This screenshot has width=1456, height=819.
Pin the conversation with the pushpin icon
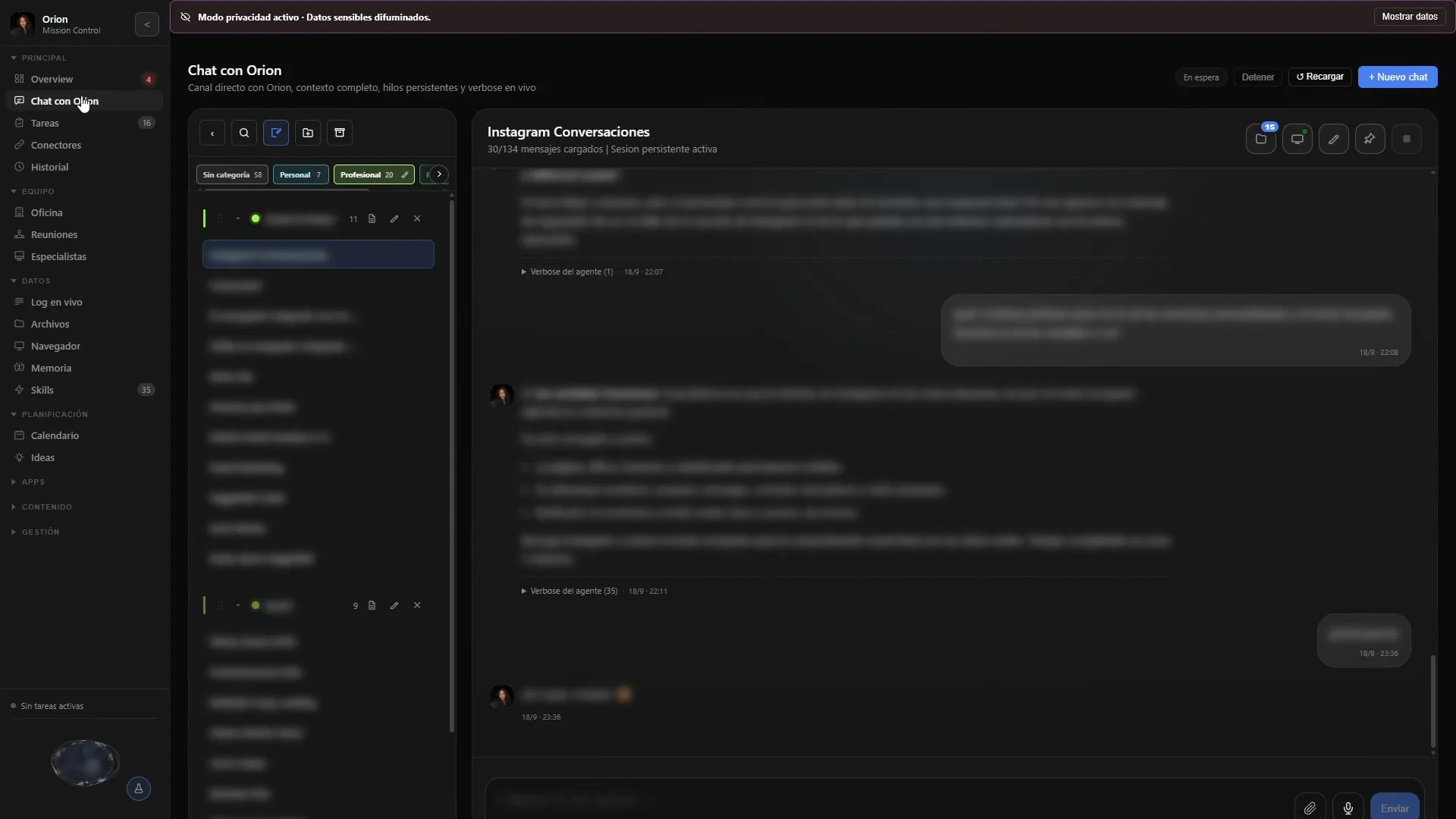1370,139
